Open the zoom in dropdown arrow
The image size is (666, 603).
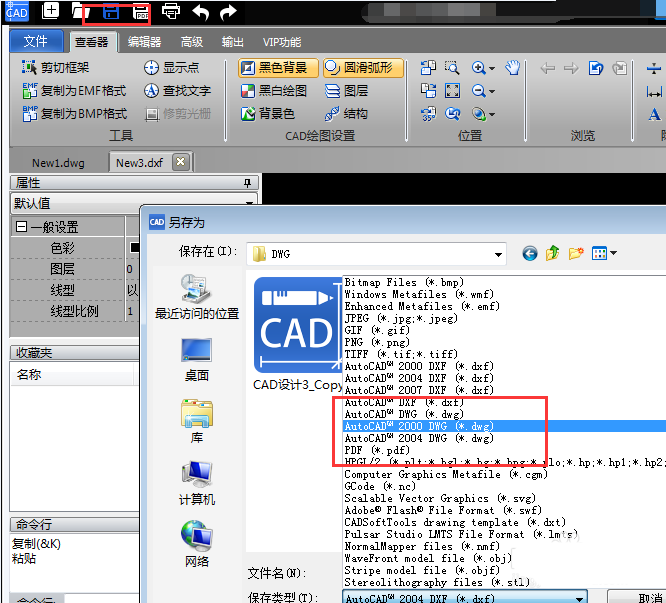(x=492, y=68)
